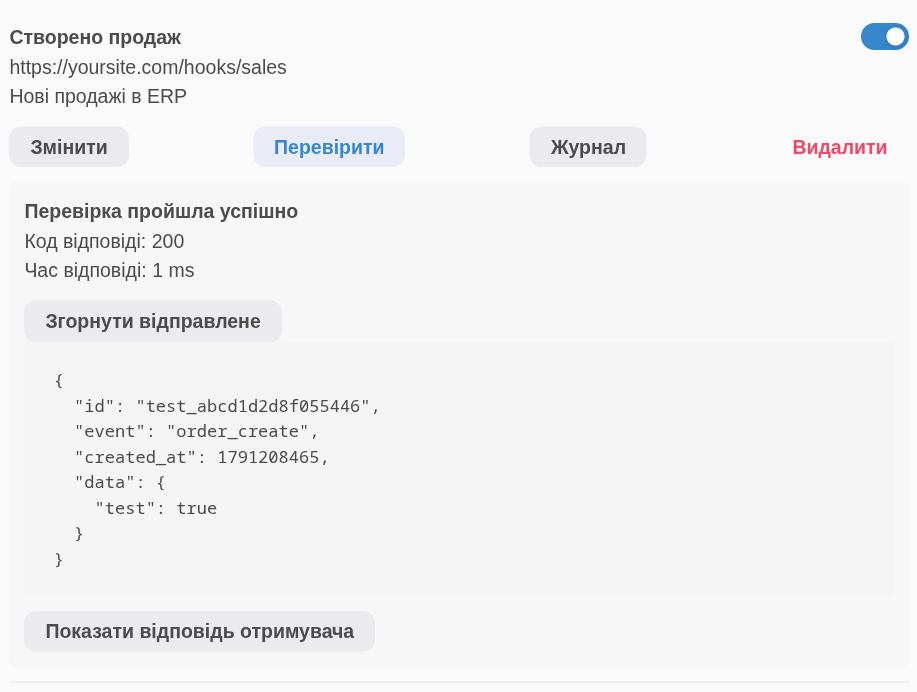Expand 'Показати відповідь отримувача'
This screenshot has width=917, height=692.
pos(199,631)
